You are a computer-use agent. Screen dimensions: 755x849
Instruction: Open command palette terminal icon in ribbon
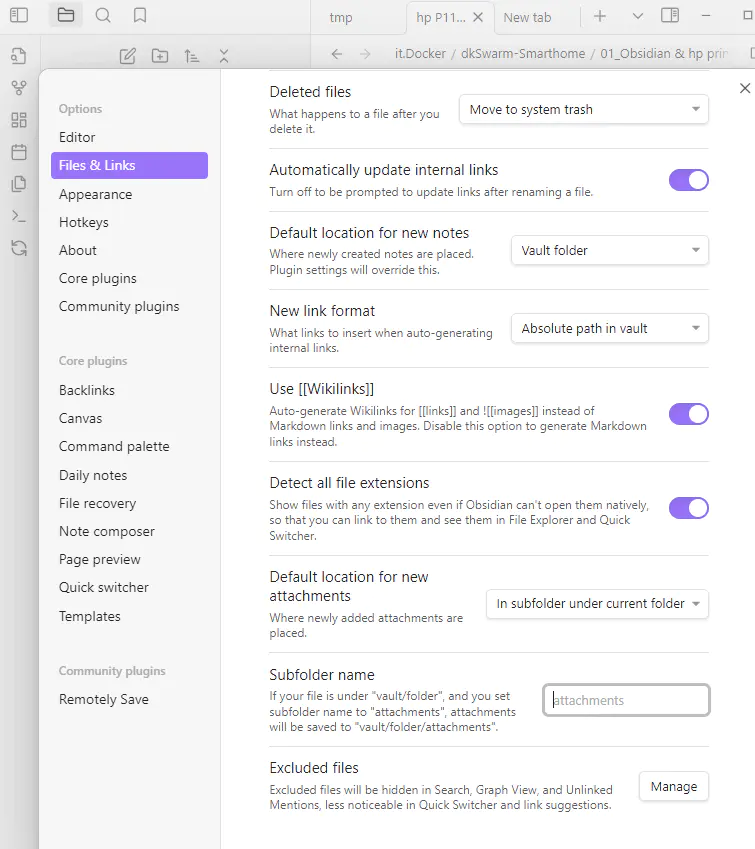(x=18, y=216)
